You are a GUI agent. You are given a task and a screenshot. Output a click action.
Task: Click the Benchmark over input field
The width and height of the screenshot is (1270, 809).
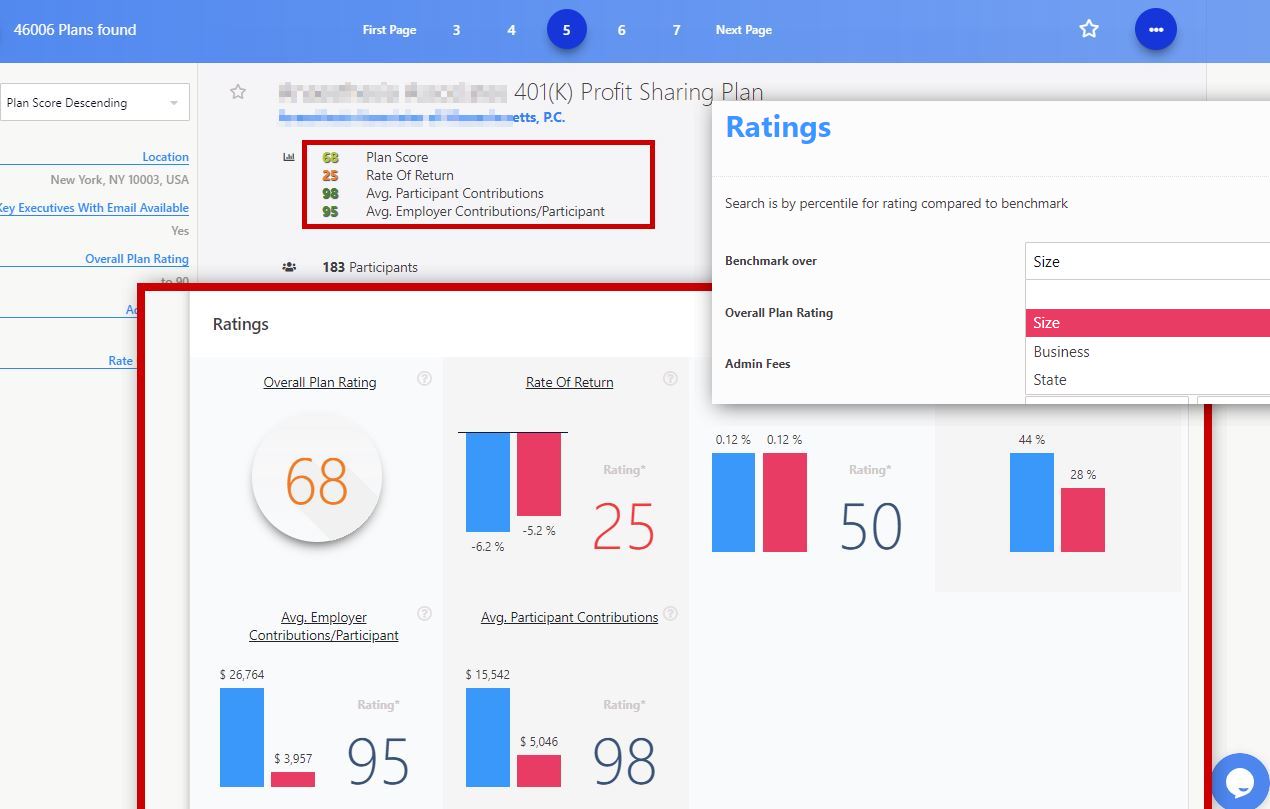1146,261
